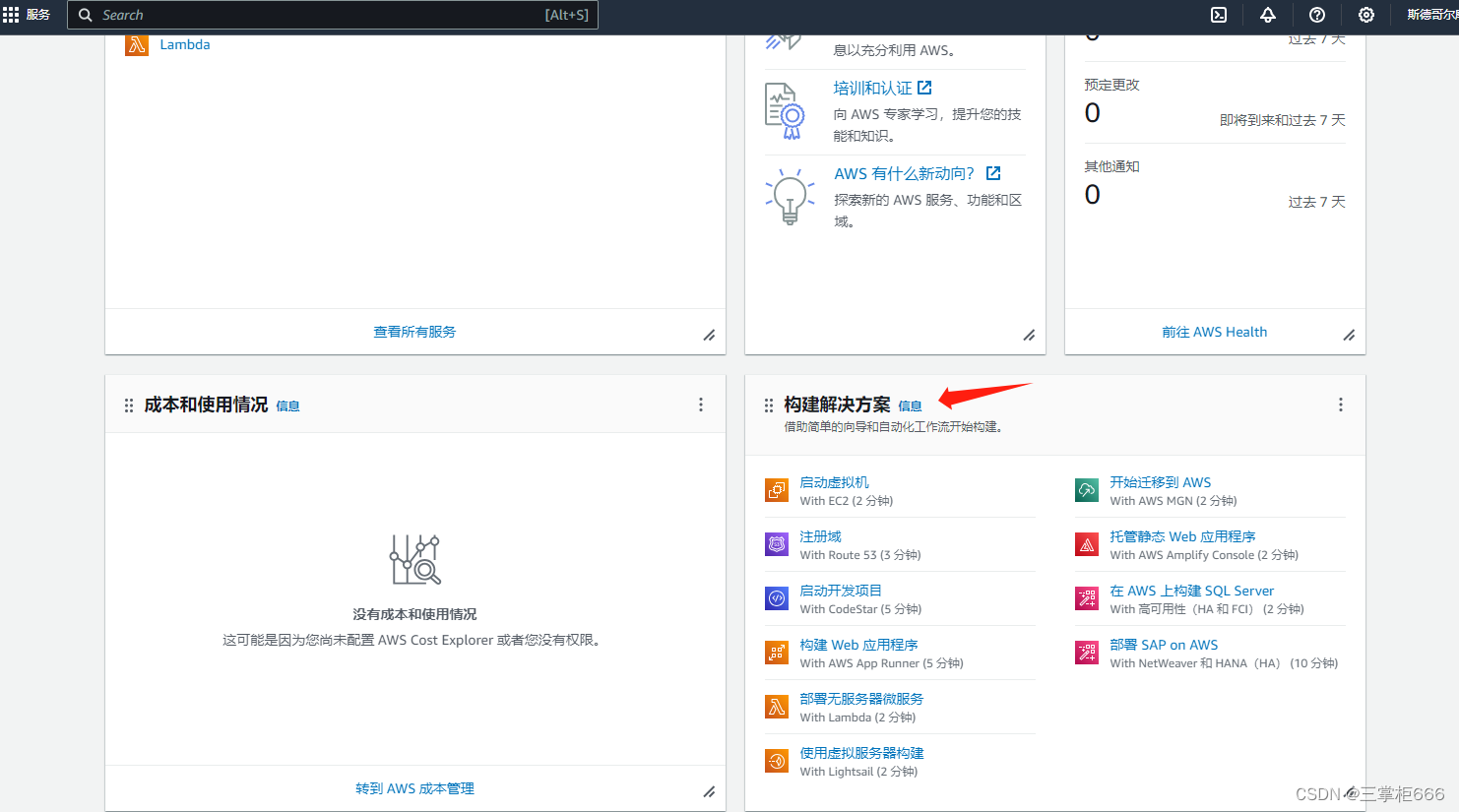Click the cost explorer chart illustration
The height and width of the screenshot is (812, 1459).
[x=414, y=560]
